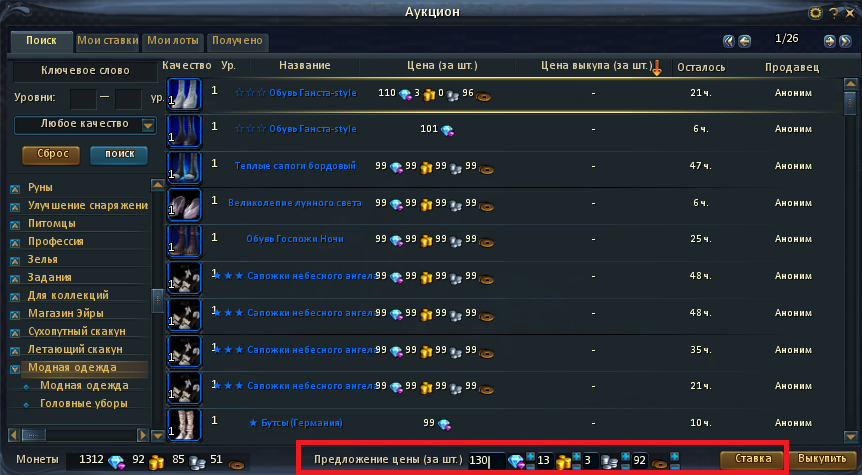This screenshot has width=862, height=475.
Task: Click the Ключевое слово search field
Action: coord(85,71)
